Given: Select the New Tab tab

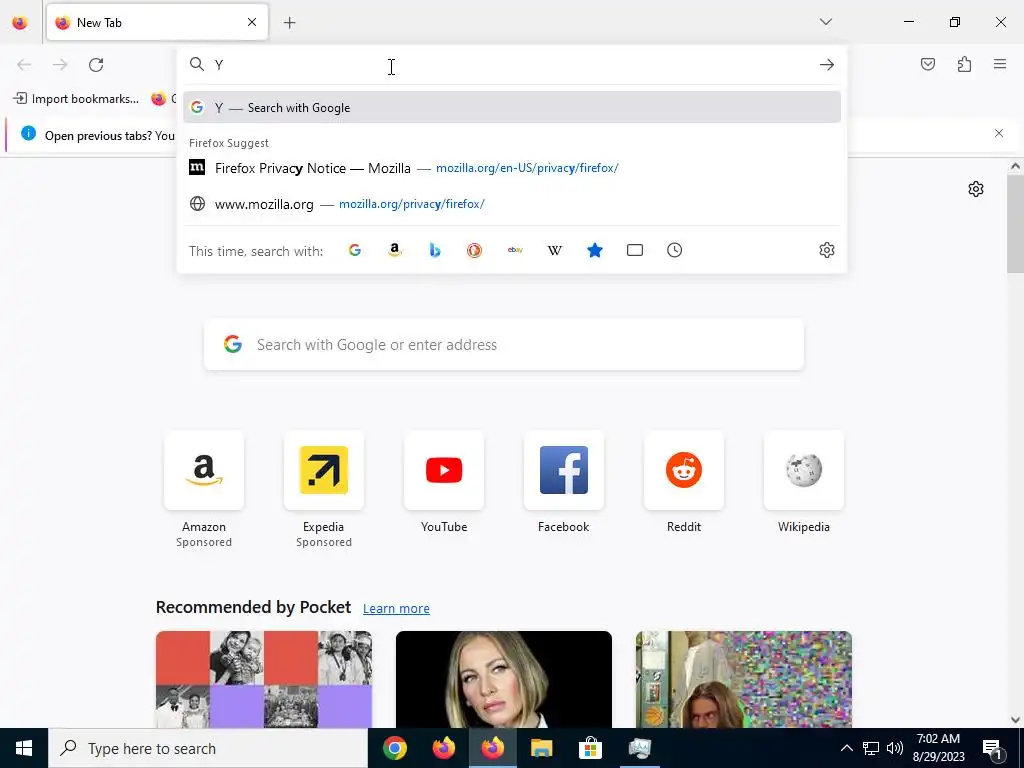Looking at the screenshot, I should pos(157,22).
